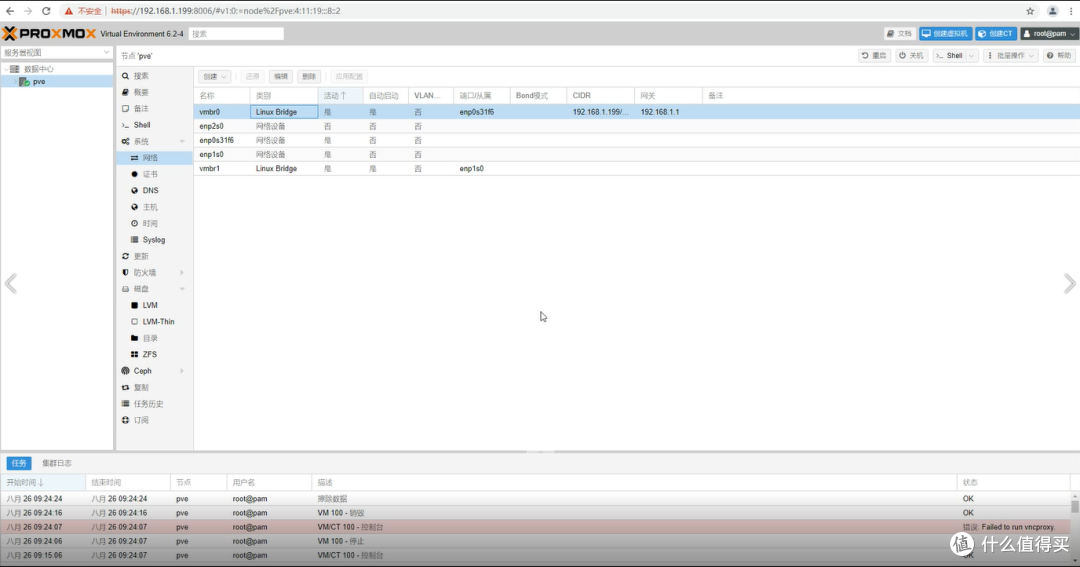The width and height of the screenshot is (1080, 567).
Task: Click the Firewall (防火墙) shield icon
Action: coord(125,273)
